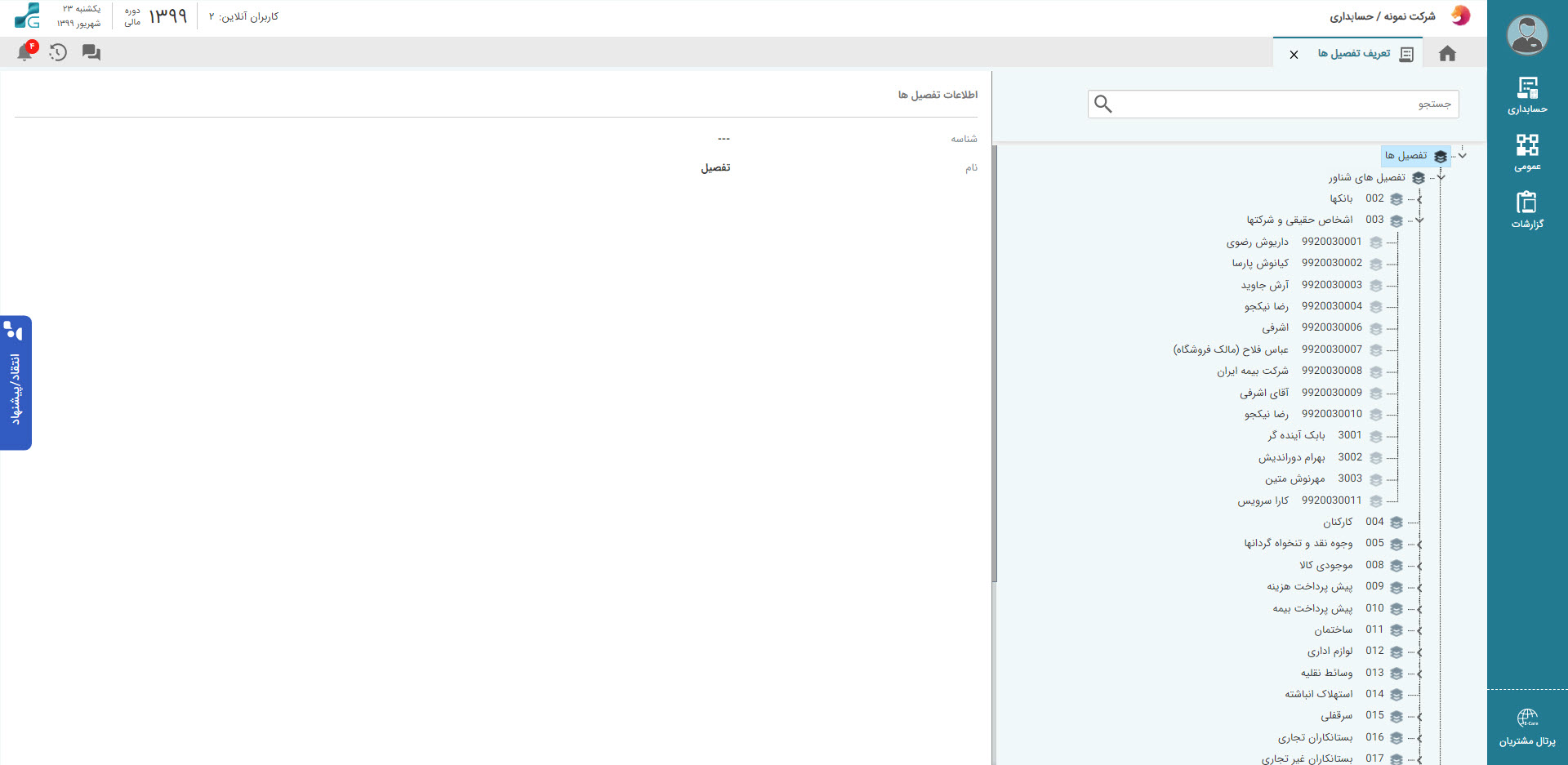Select 3002 بهرام دوراندیش row
The image size is (1568, 765).
point(1321,457)
